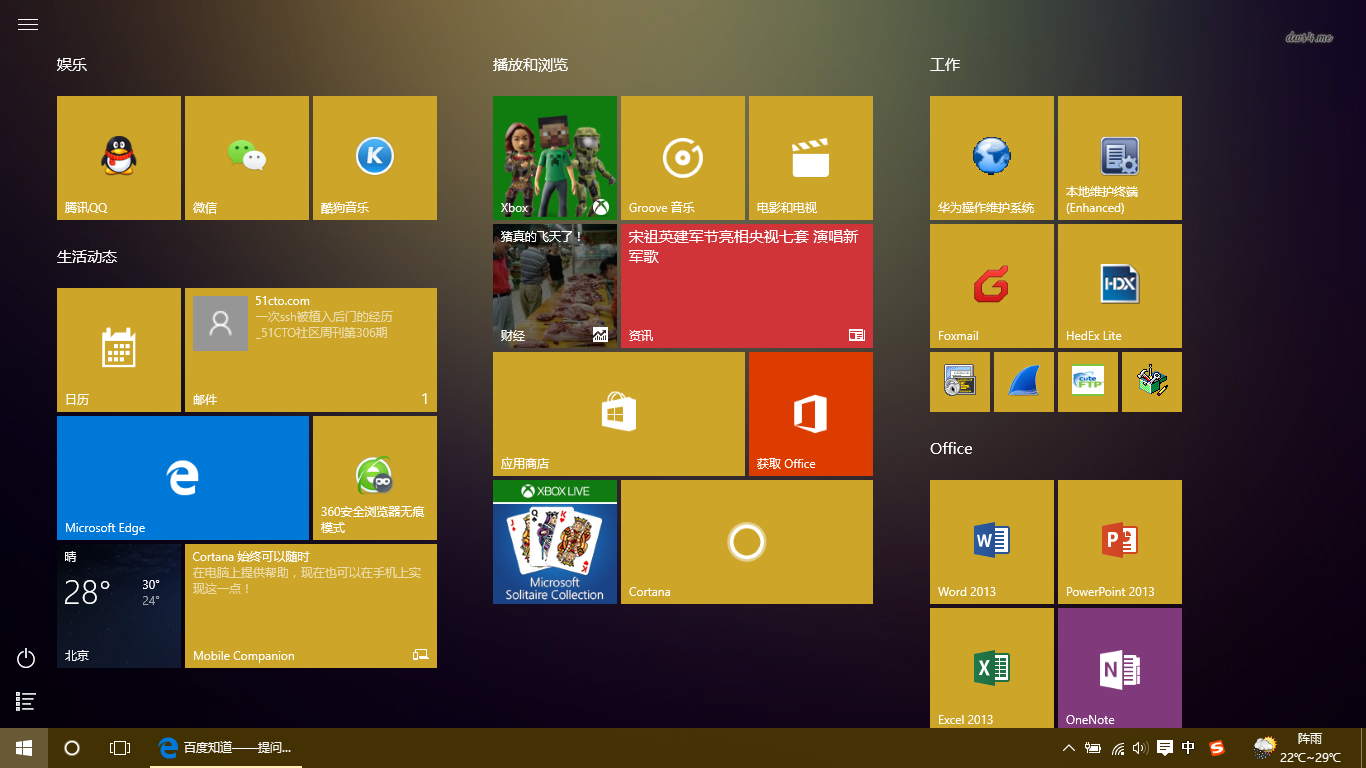Launch the Word 2013 tile
The height and width of the screenshot is (768, 1366).
point(992,542)
